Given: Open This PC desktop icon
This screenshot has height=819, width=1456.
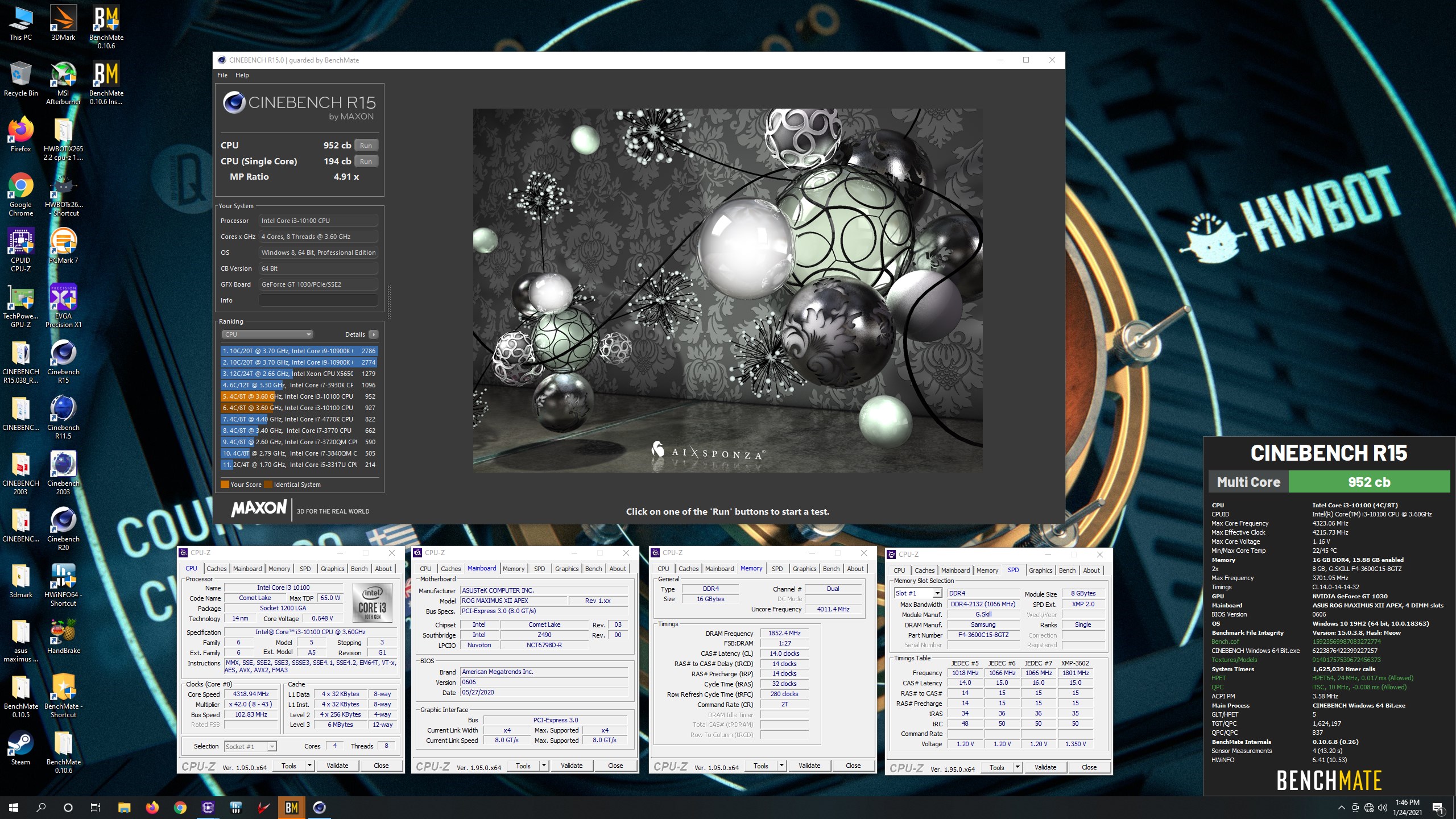Looking at the screenshot, I should tap(20, 23).
